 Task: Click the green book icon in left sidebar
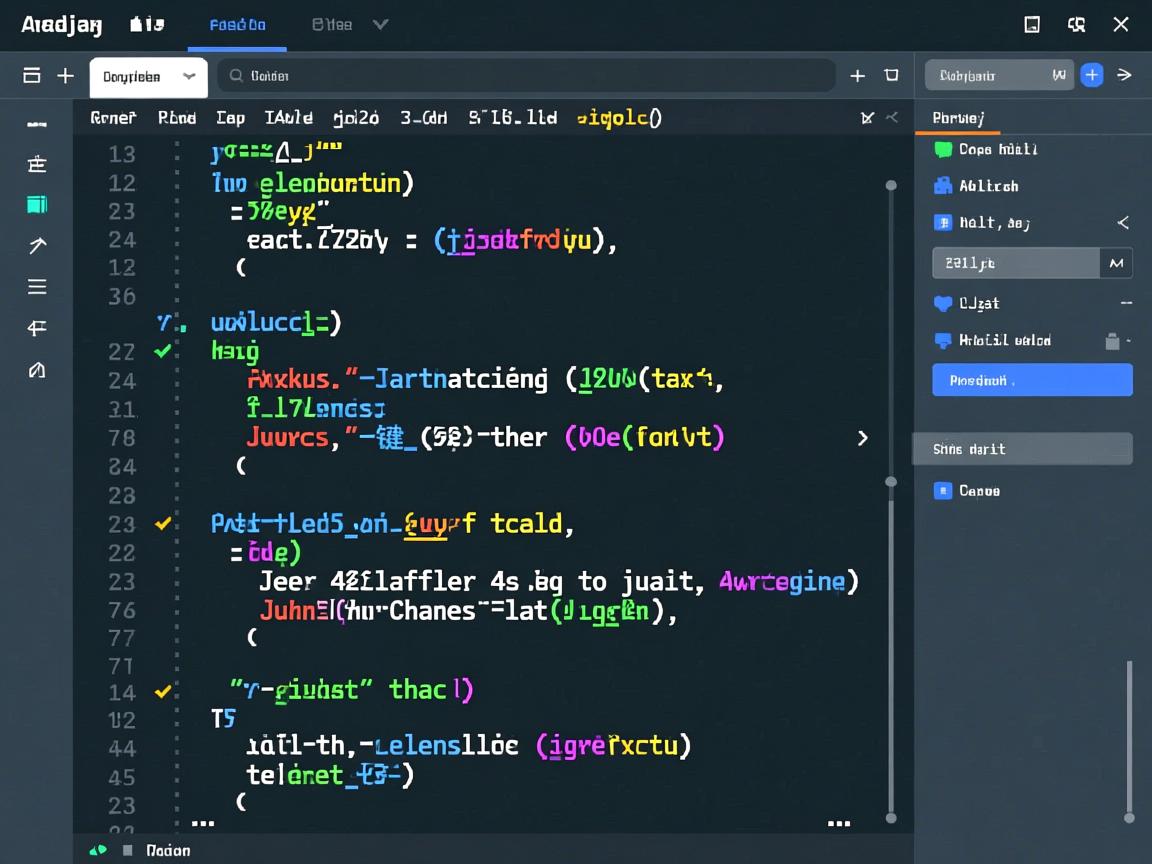[x=37, y=205]
